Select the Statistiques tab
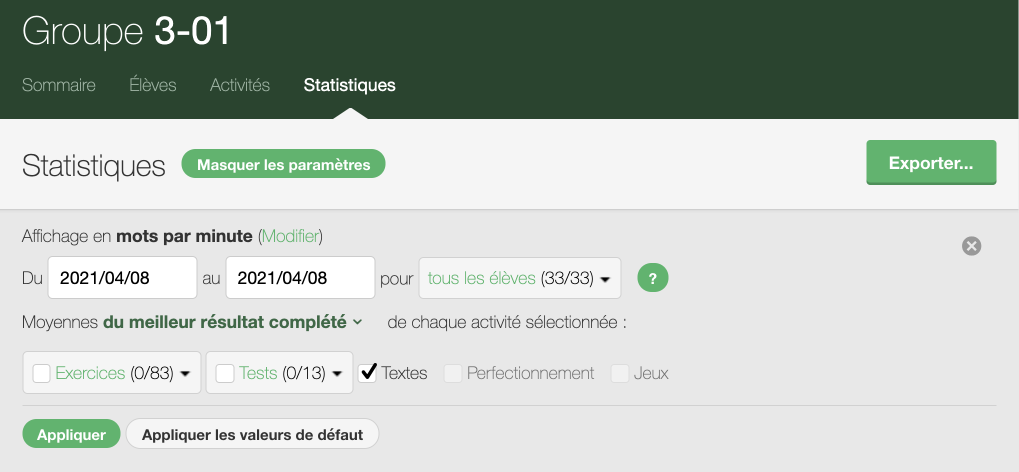Viewport: 1019px width, 472px height. click(x=349, y=85)
